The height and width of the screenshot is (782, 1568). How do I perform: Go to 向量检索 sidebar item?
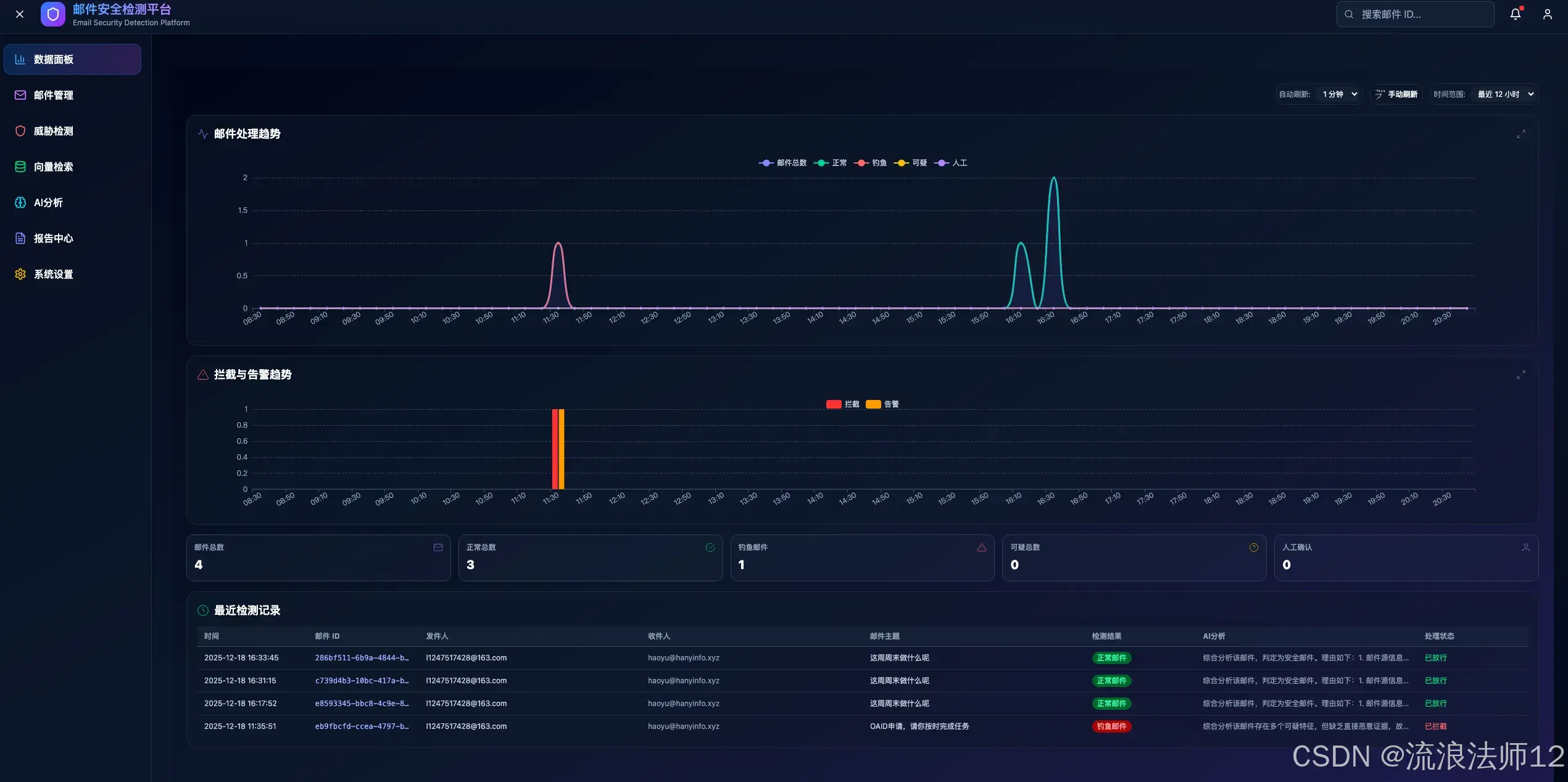coord(53,167)
